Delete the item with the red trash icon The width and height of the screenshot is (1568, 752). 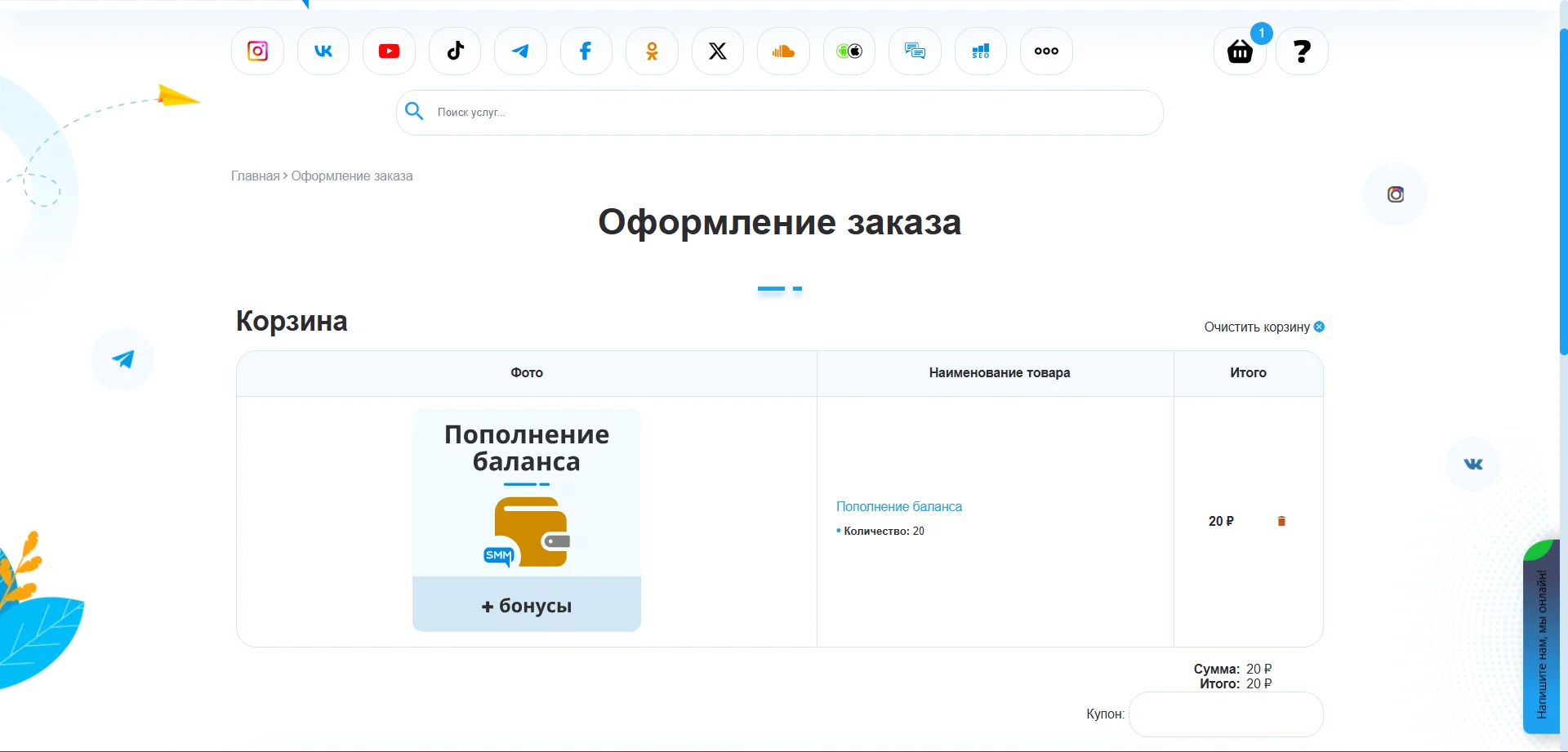click(1281, 521)
